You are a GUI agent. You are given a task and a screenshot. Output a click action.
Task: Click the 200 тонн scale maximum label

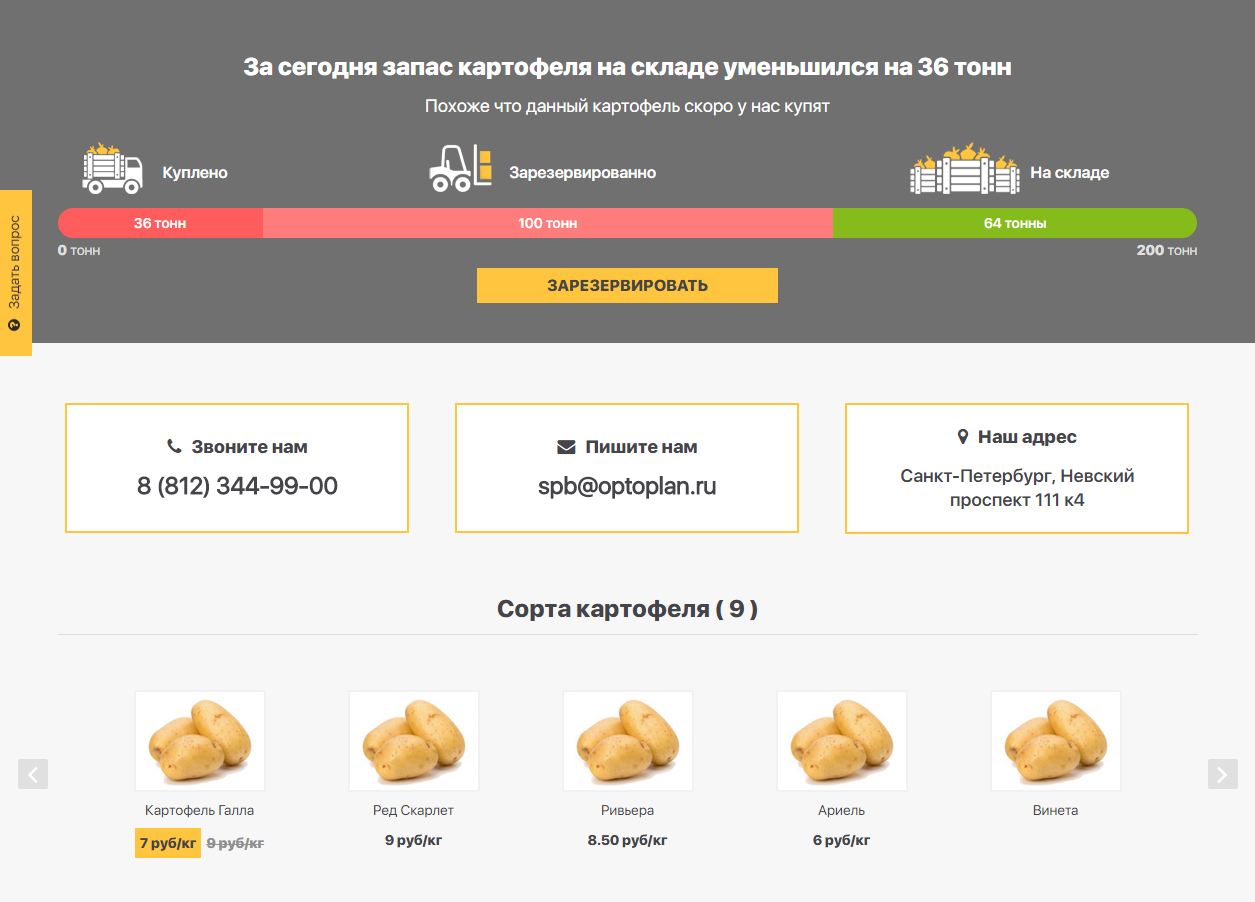[x=1167, y=250]
